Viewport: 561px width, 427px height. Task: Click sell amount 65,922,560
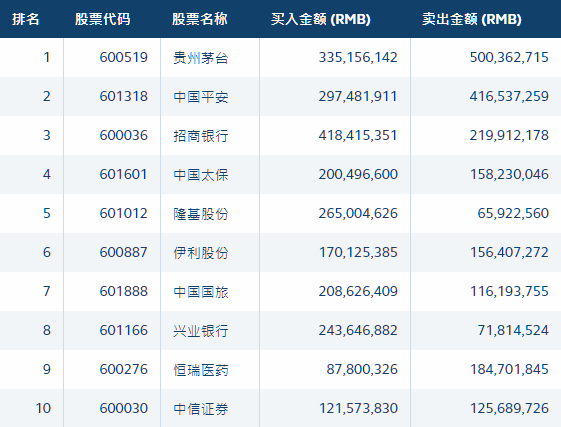coord(513,213)
